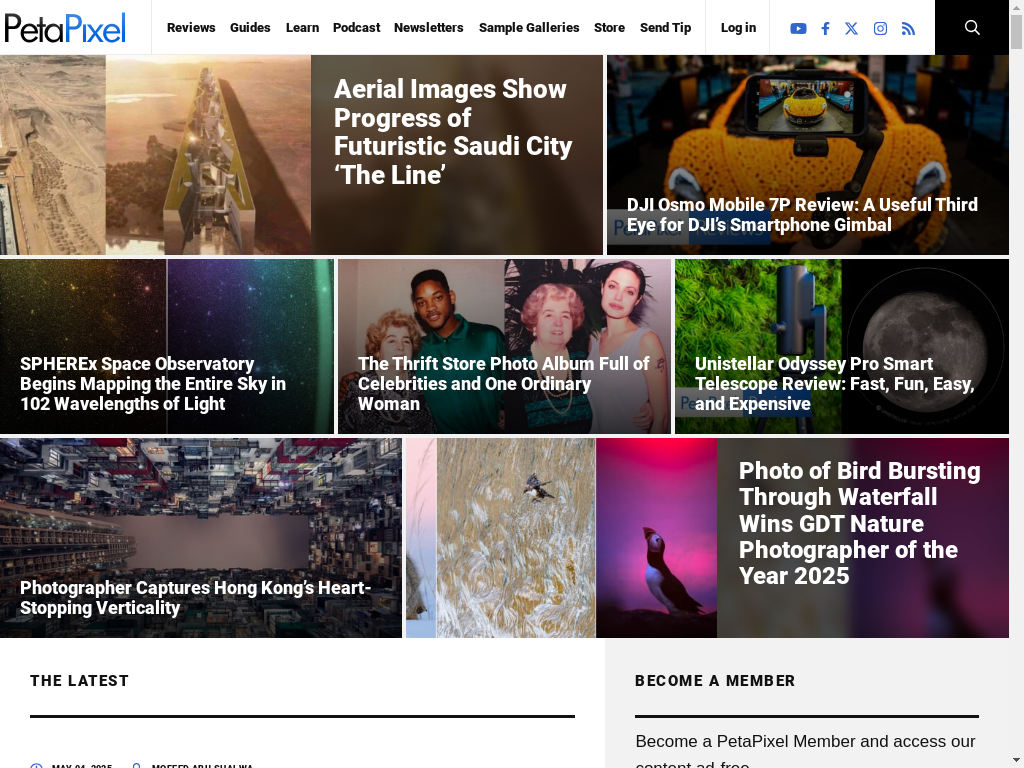Click The Line aerial city thumbnail
1024x768 pixels.
coord(155,155)
